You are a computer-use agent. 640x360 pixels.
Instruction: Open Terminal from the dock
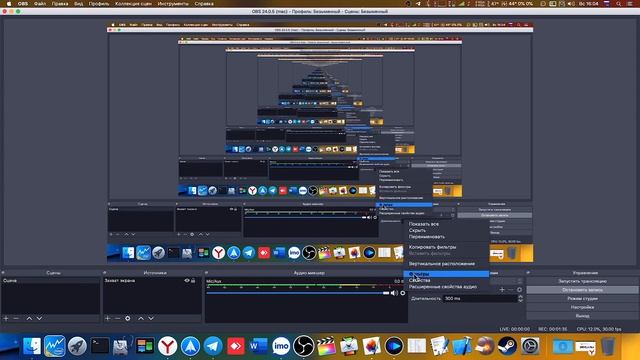(100, 346)
